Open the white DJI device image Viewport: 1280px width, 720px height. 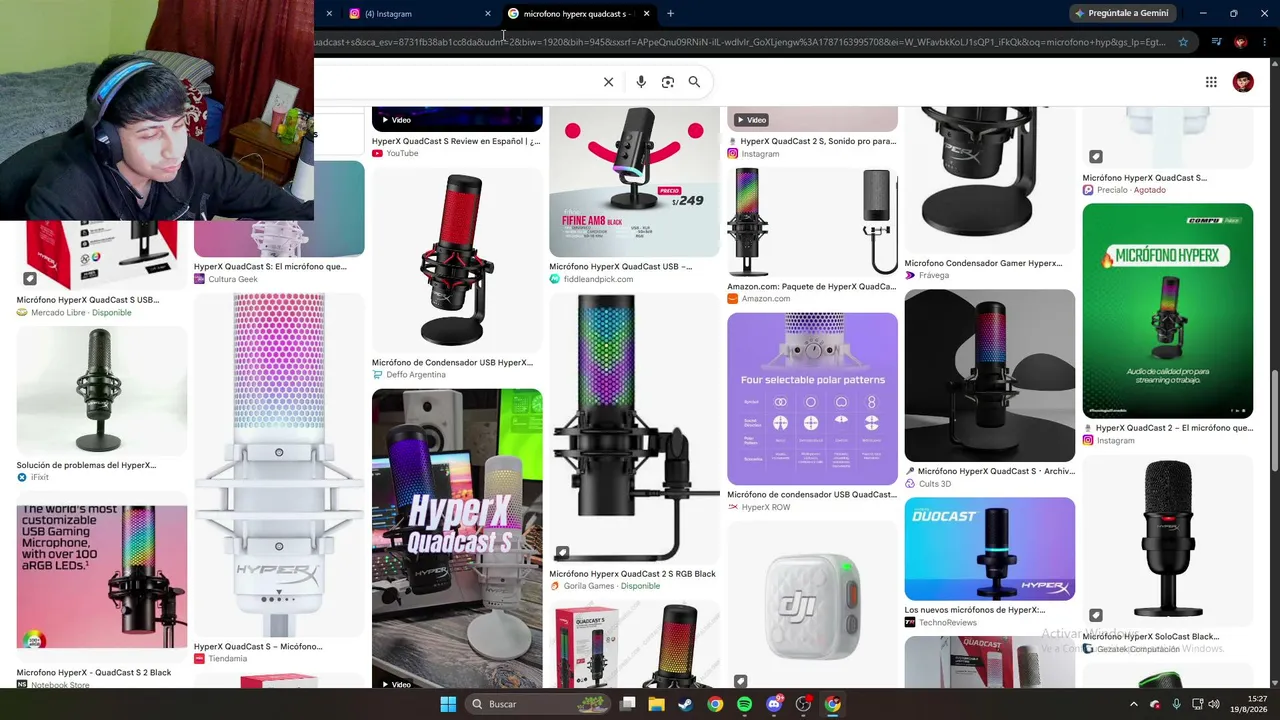pos(812,607)
